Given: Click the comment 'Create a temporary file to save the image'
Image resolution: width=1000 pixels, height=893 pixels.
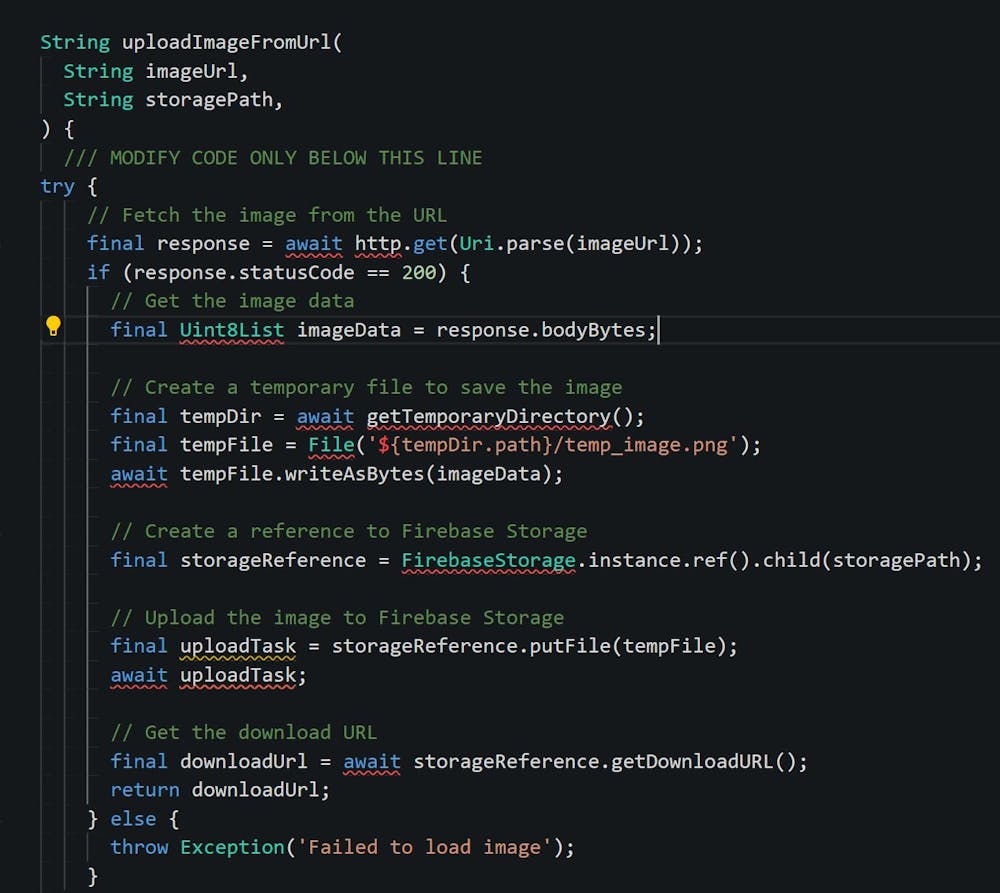Looking at the screenshot, I should [x=383, y=387].
